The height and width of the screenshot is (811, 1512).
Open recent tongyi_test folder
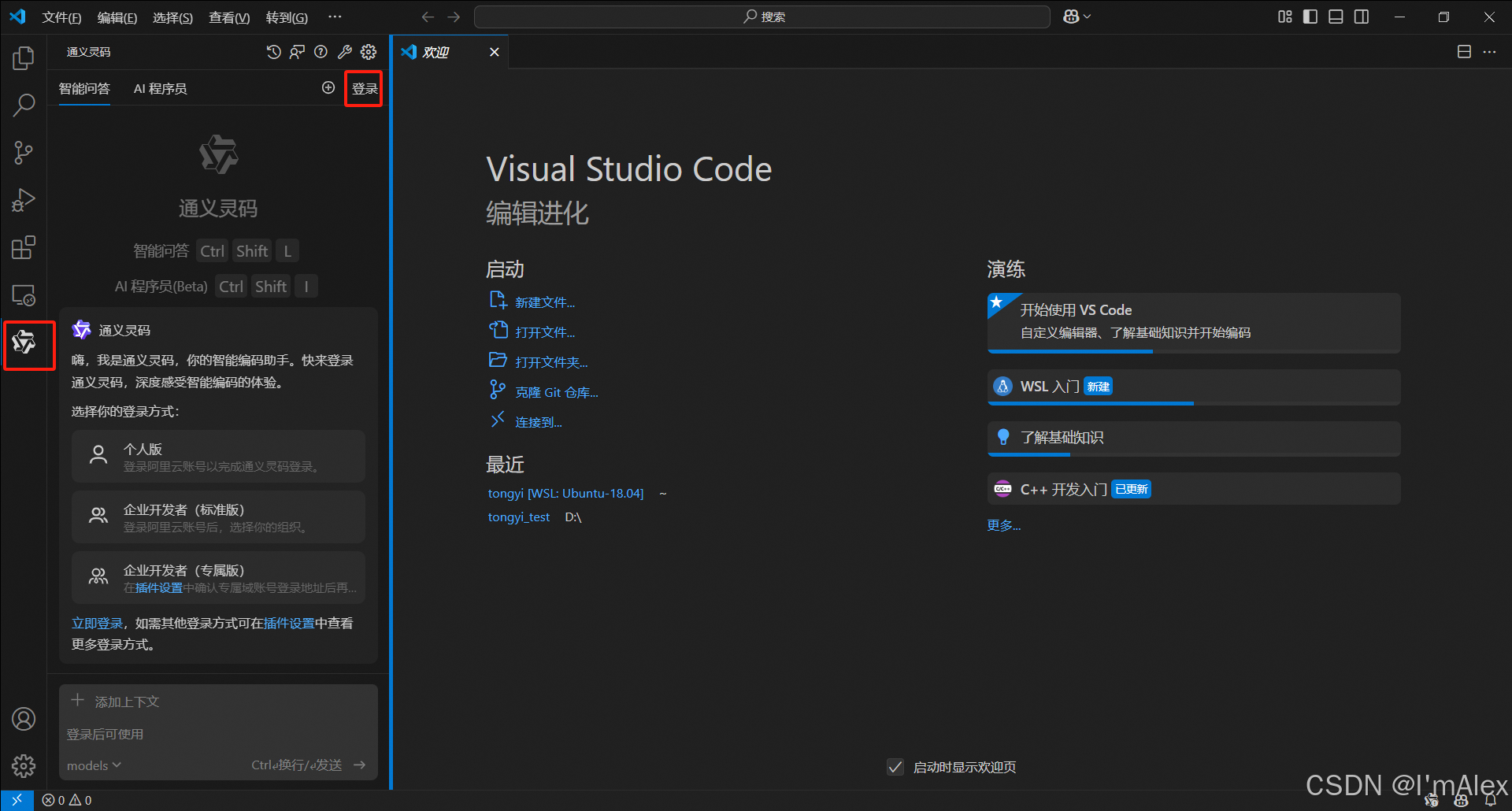tap(519, 517)
